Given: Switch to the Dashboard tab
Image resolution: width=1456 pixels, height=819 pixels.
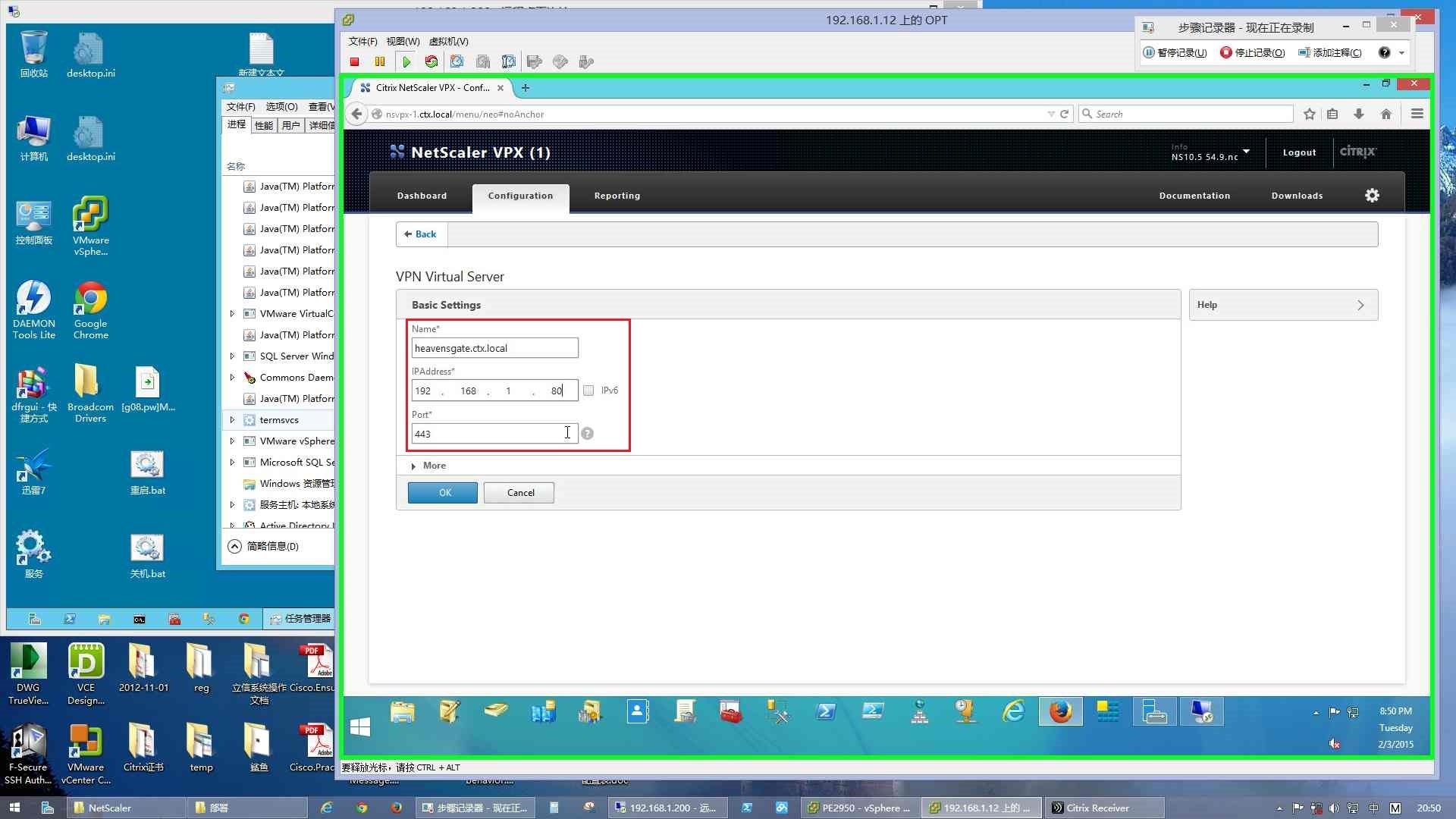Looking at the screenshot, I should click(x=422, y=196).
